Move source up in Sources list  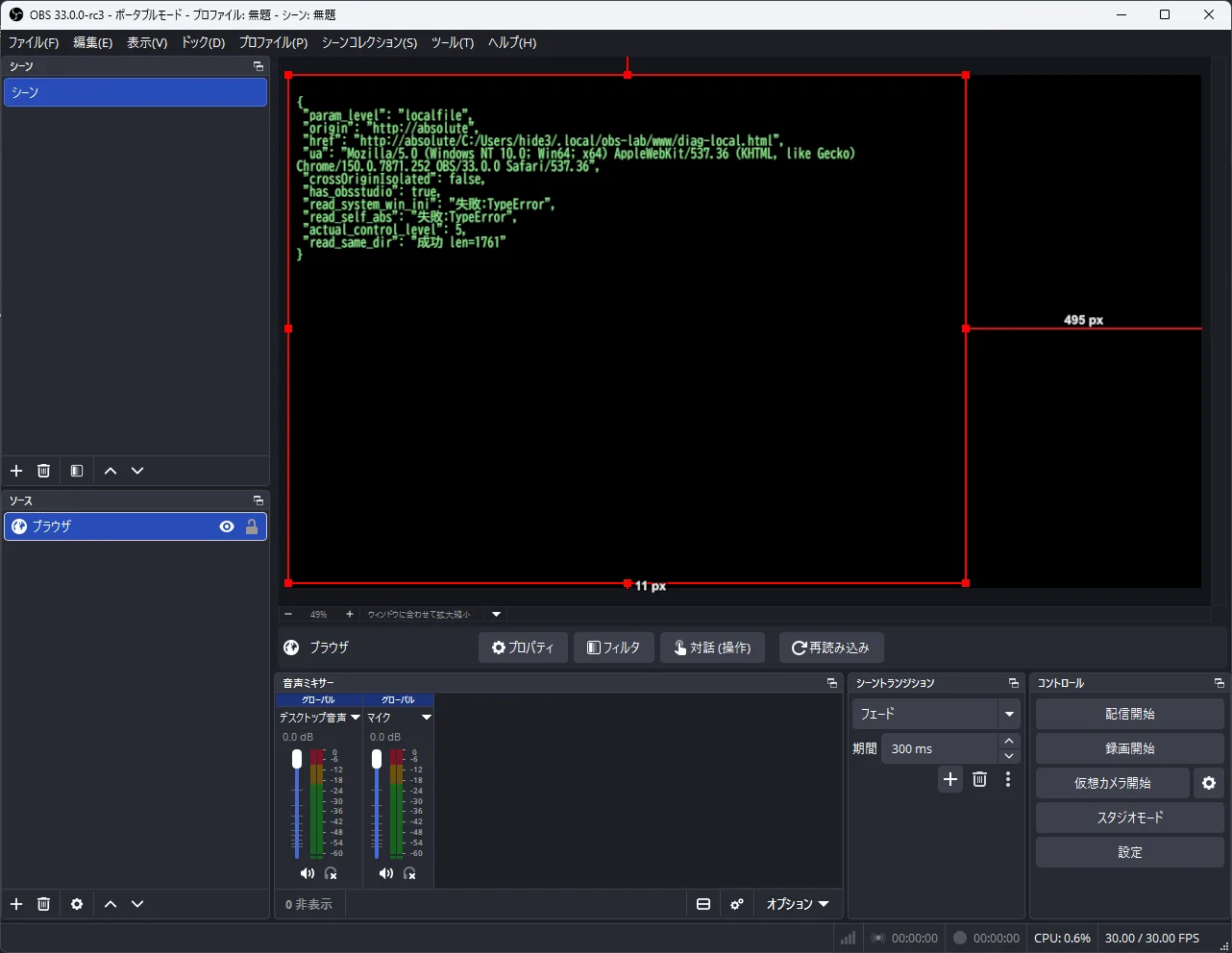click(111, 904)
